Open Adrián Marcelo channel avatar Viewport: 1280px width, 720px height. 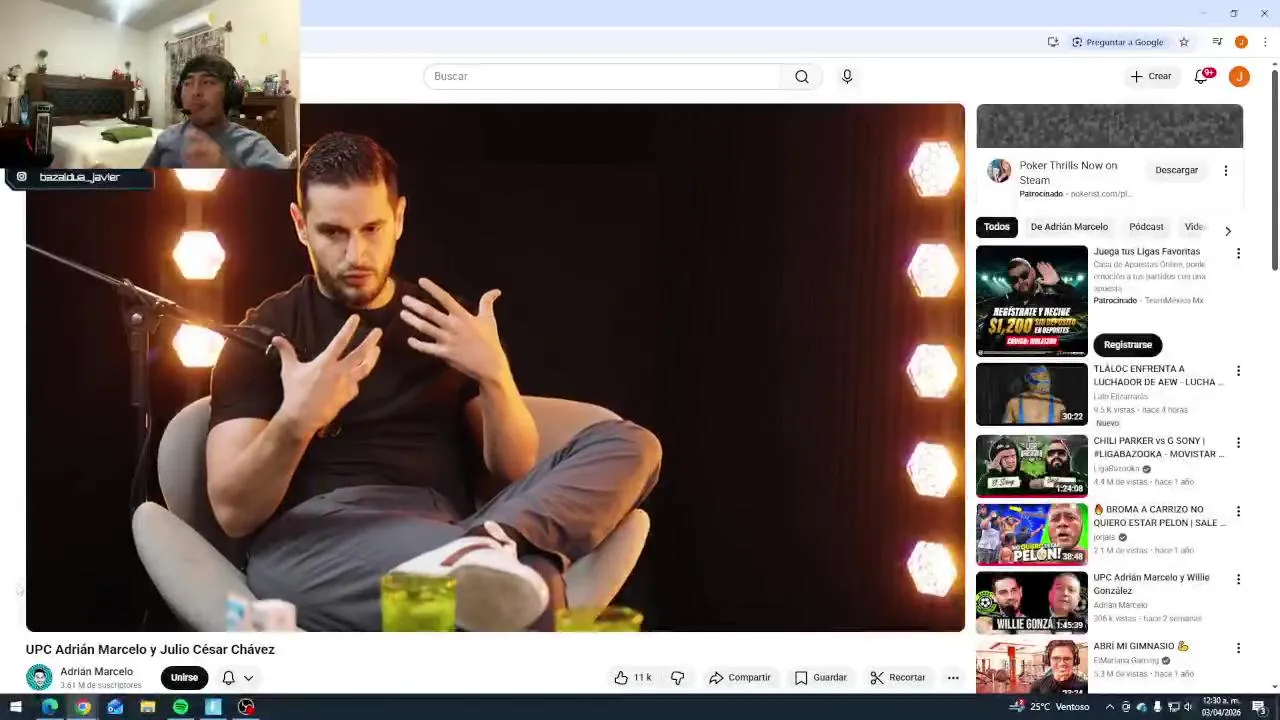(x=39, y=678)
